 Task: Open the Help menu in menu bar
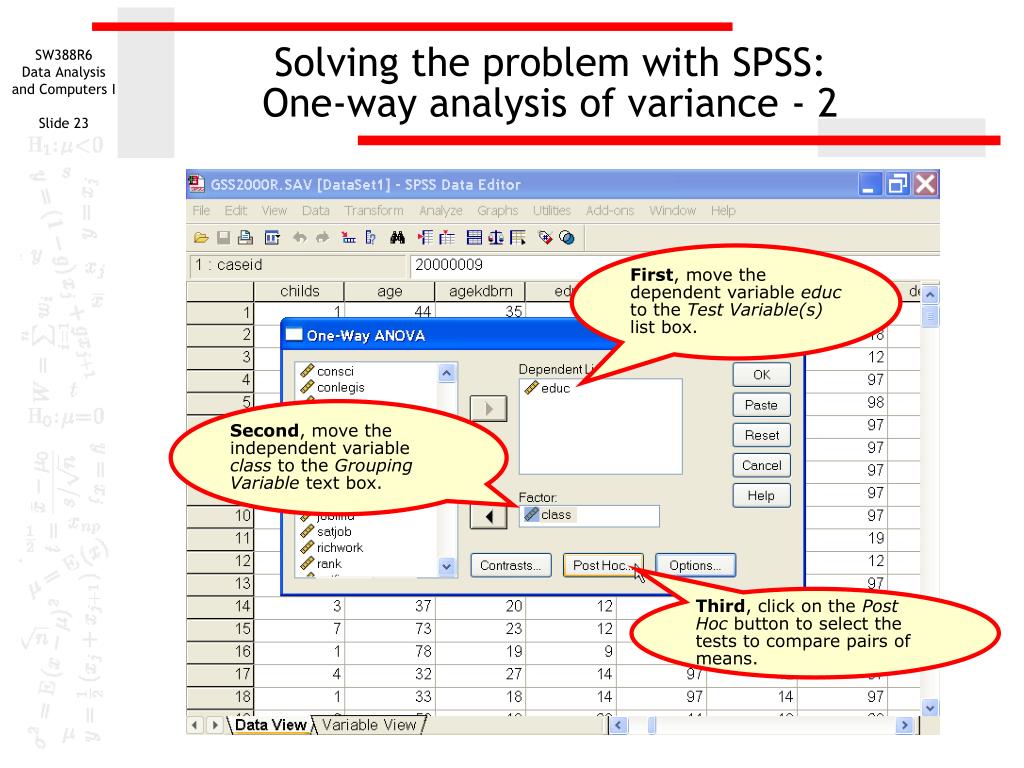[x=723, y=210]
